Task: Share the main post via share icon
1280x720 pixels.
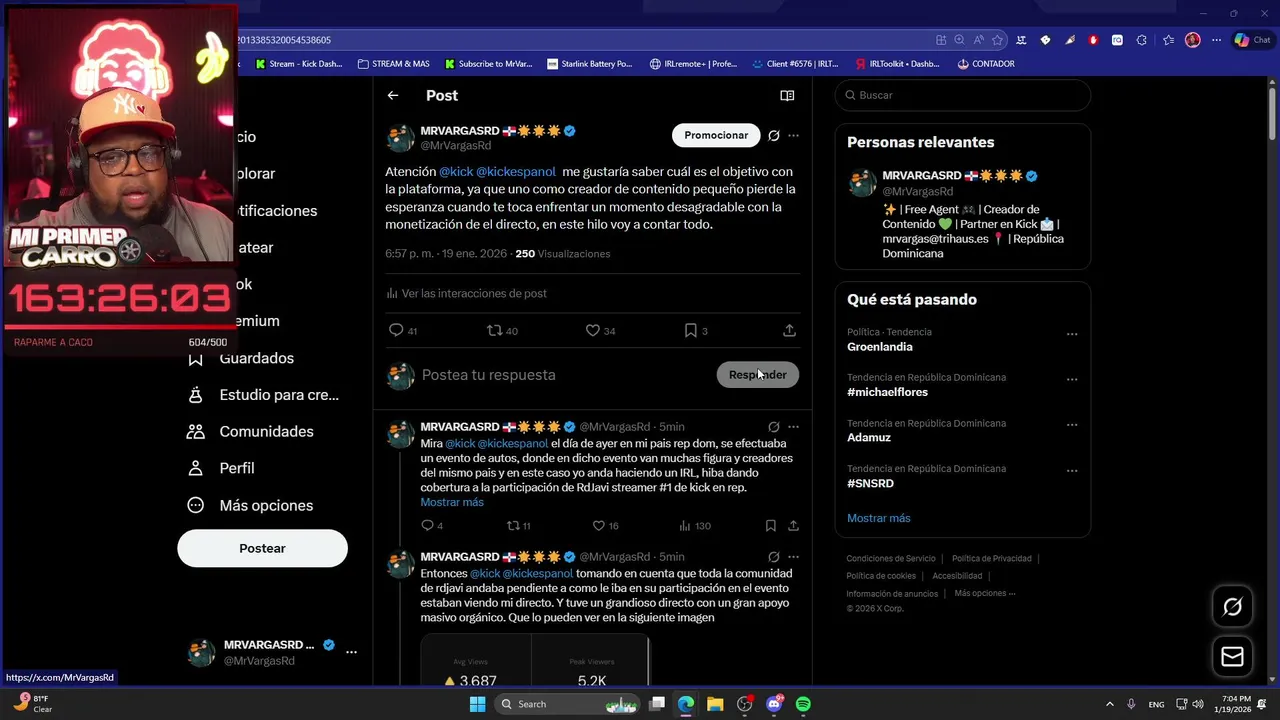Action: 789,330
